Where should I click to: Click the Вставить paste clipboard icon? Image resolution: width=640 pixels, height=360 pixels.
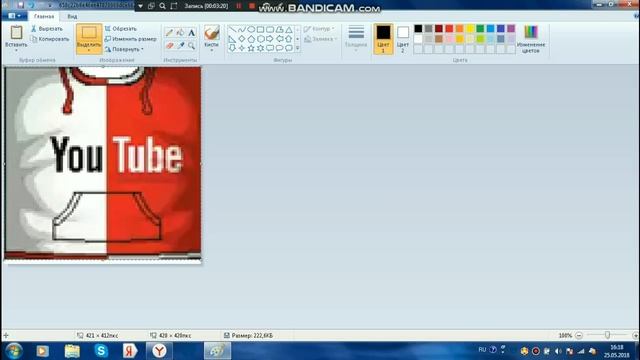pyautogui.click(x=16, y=32)
